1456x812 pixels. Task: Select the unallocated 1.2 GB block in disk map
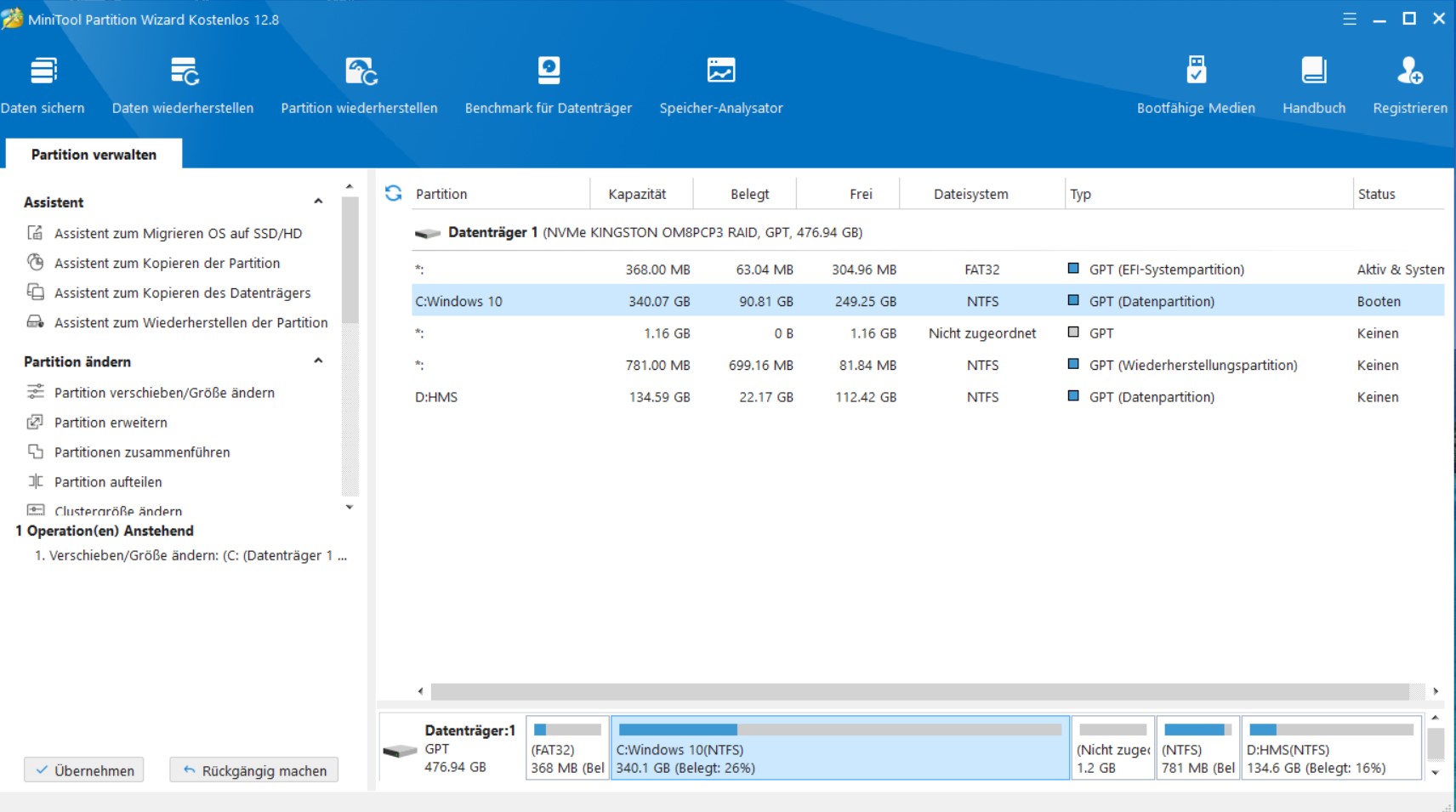point(1113,748)
